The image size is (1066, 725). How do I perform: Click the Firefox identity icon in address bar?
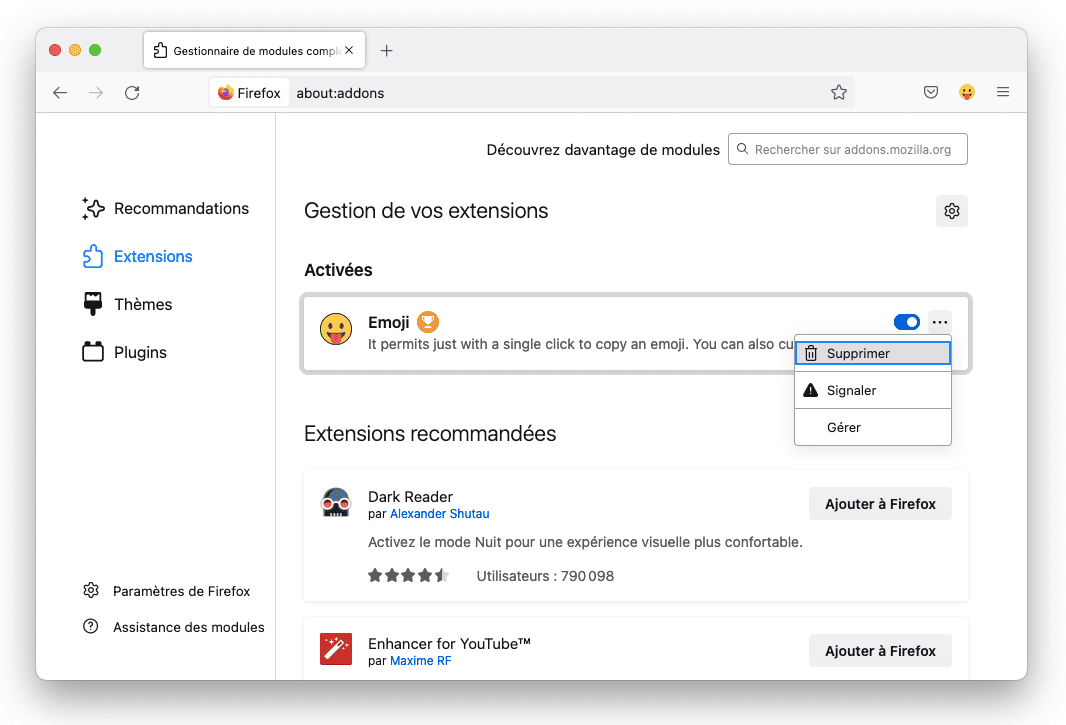250,93
